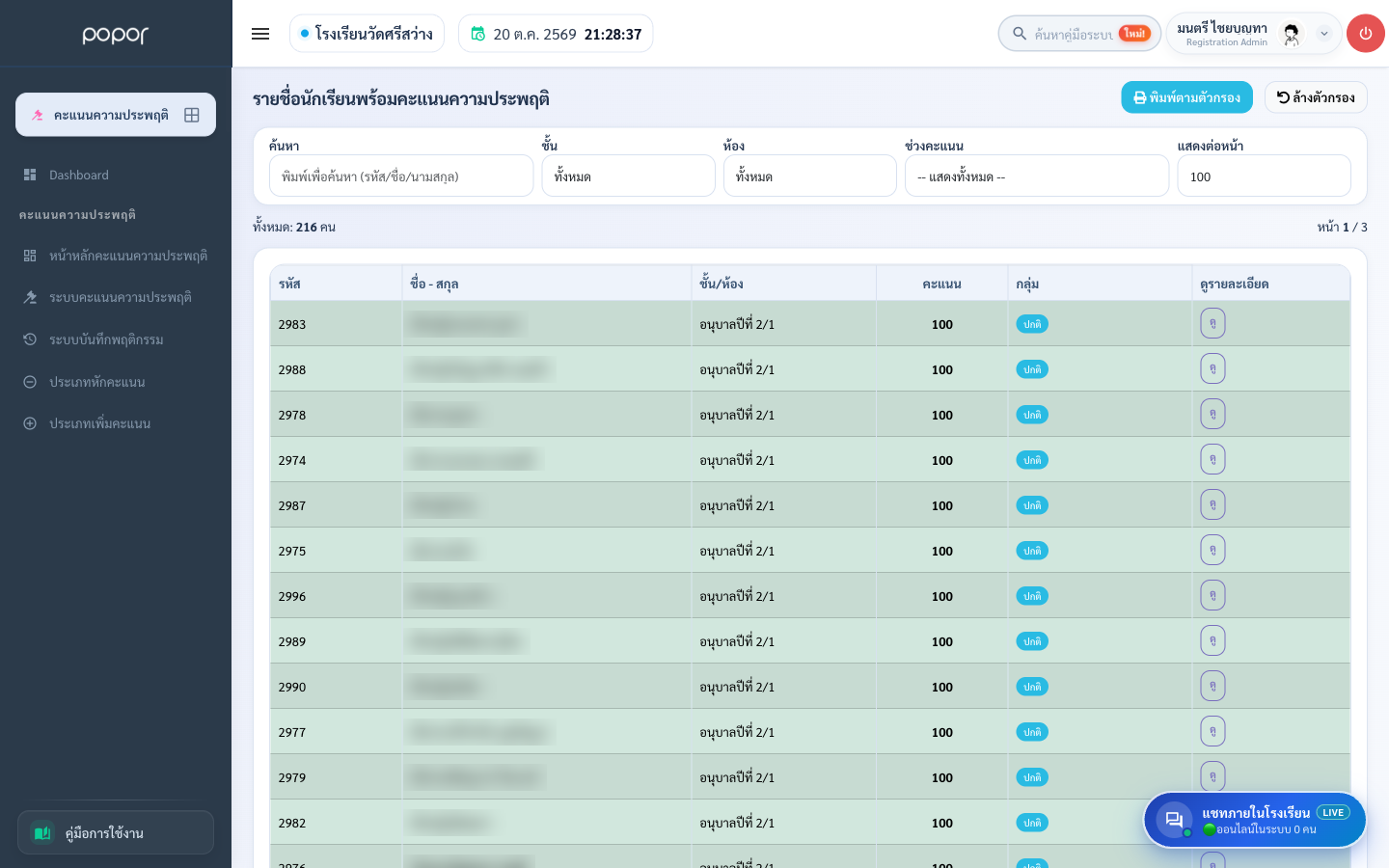The image size is (1389, 868).
Task: Open the ช่วงคะแนน score range dropdown
Action: tap(1037, 176)
